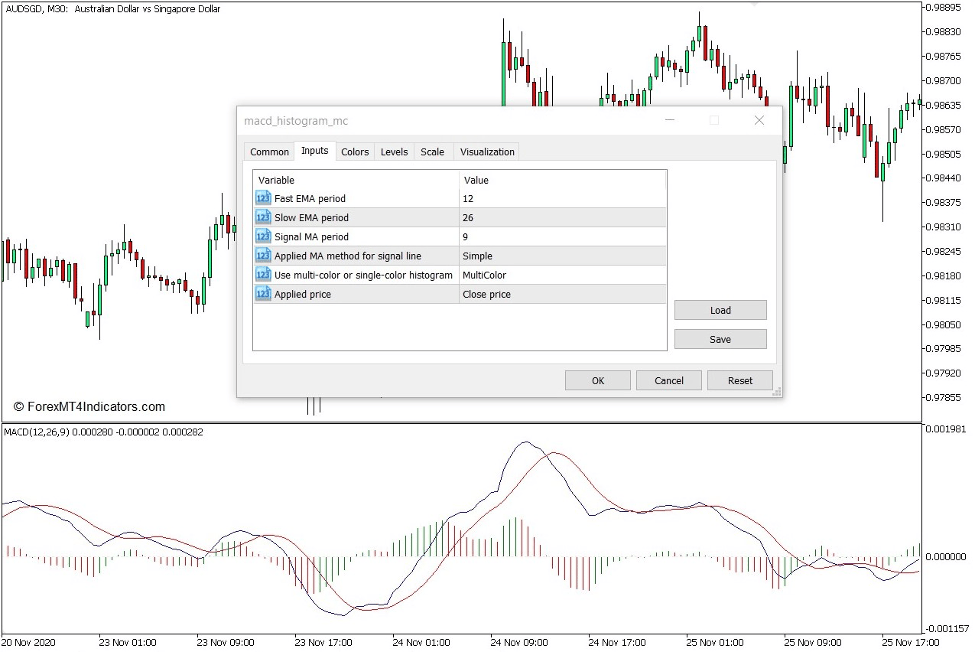Switch to the Colors tab

pyautogui.click(x=354, y=151)
